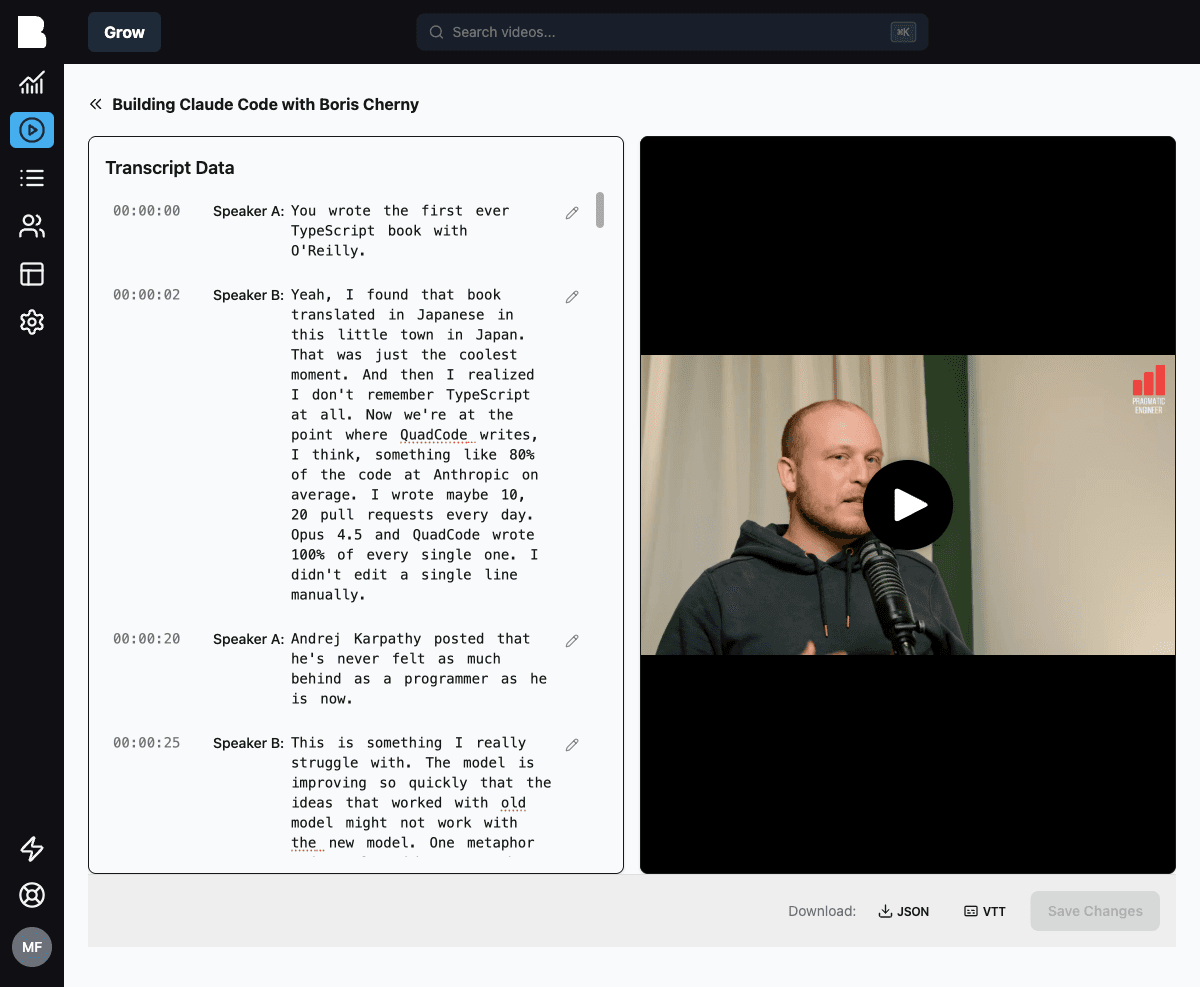Image resolution: width=1200 pixels, height=987 pixels.
Task: Edit the 00:00:20 Speaker A transcript entry
Action: click(x=572, y=641)
